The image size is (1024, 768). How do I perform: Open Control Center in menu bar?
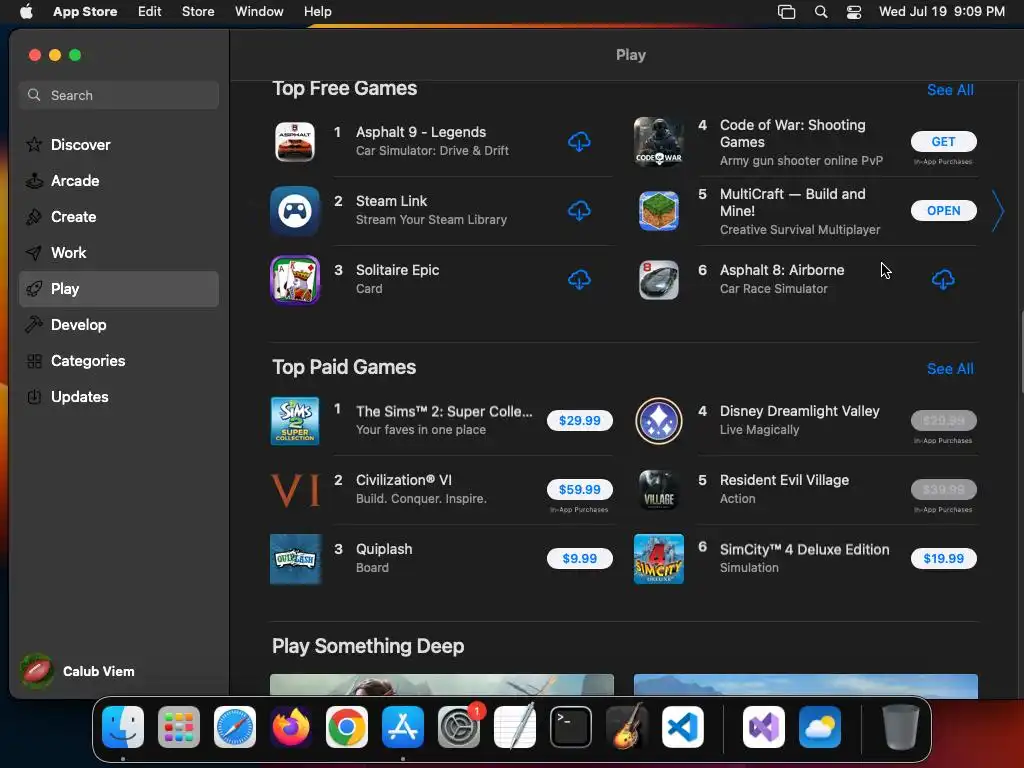click(854, 12)
